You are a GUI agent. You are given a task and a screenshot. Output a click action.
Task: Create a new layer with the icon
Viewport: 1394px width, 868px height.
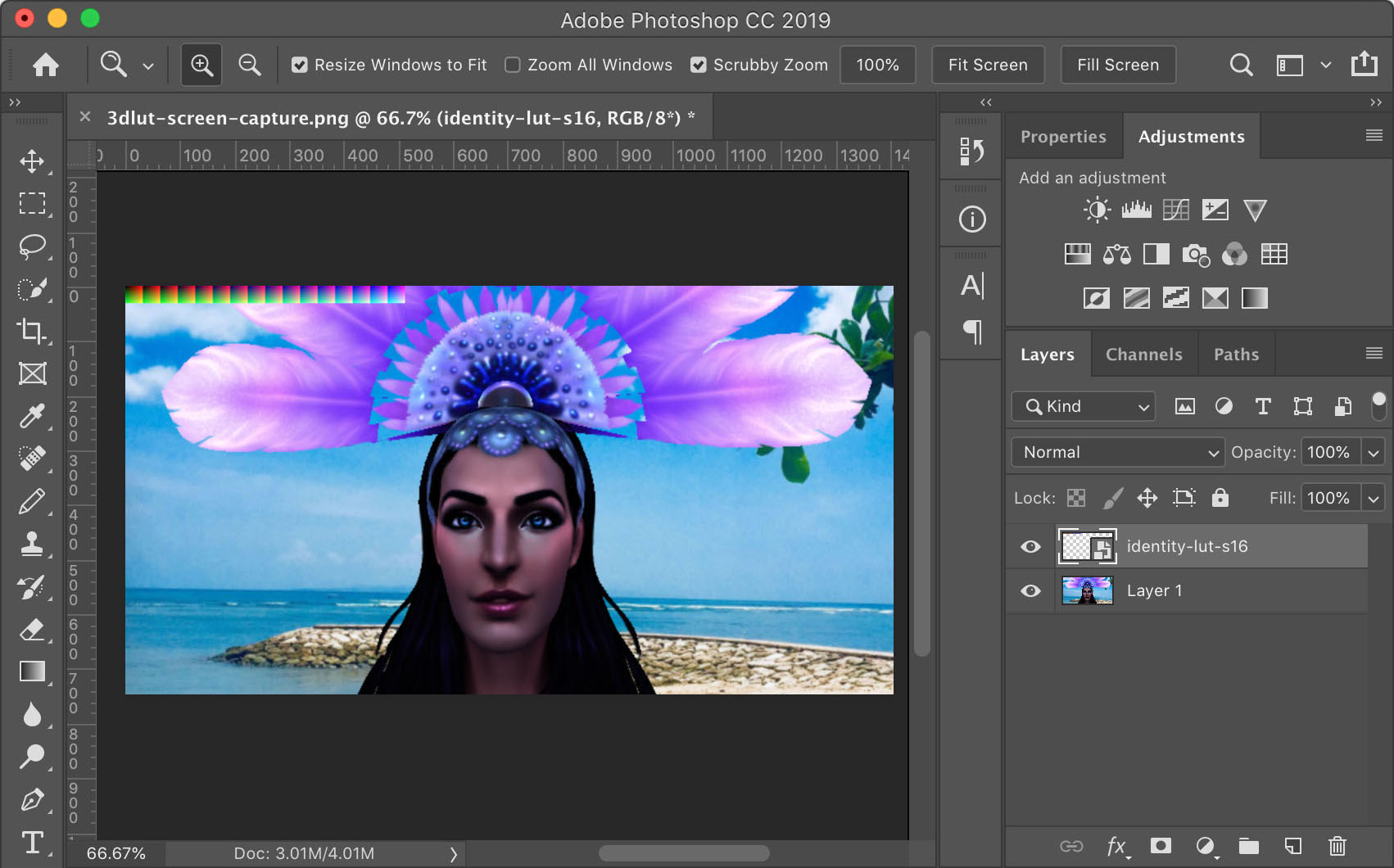pos(1292,846)
